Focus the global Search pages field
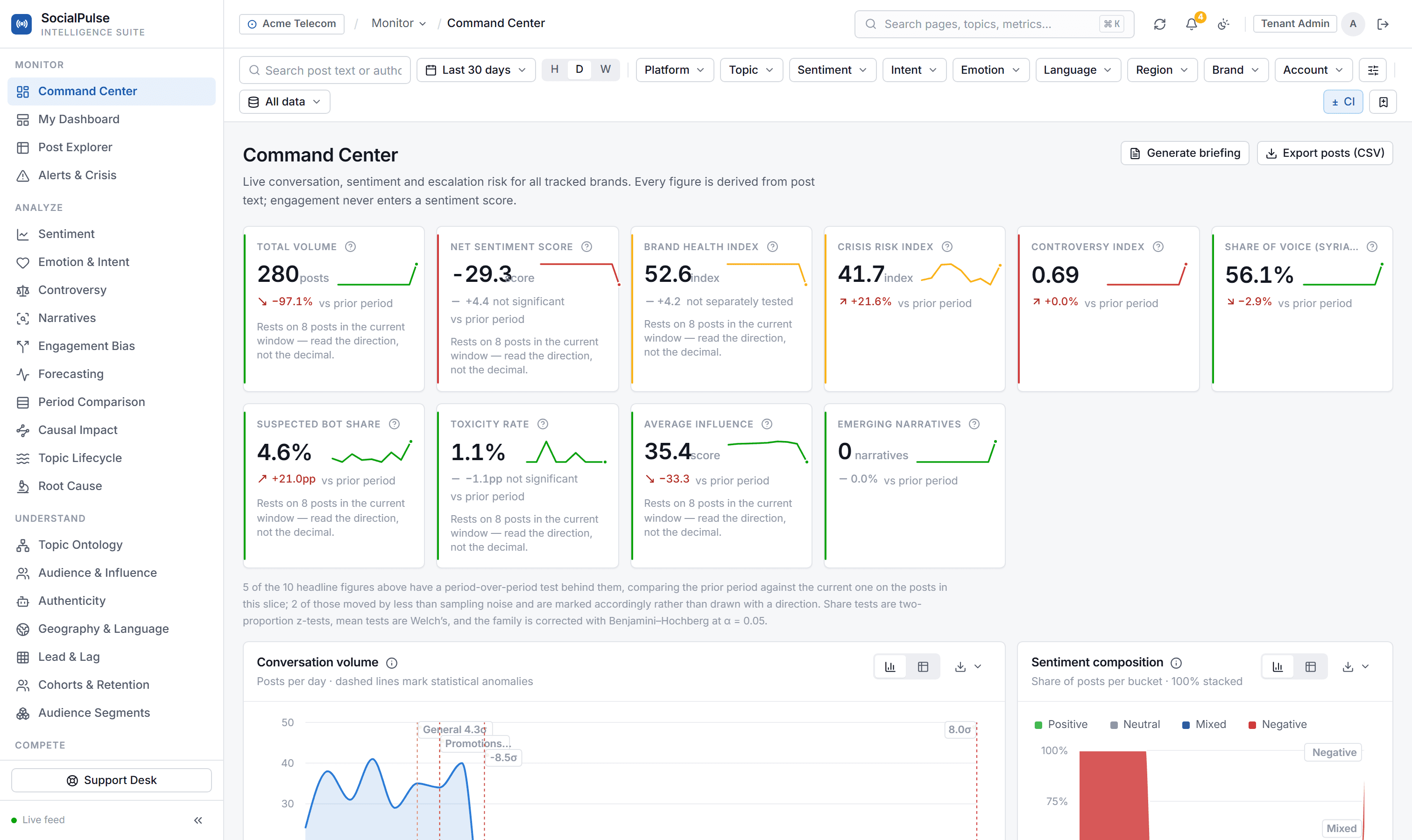This screenshot has width=1412, height=840. point(994,24)
